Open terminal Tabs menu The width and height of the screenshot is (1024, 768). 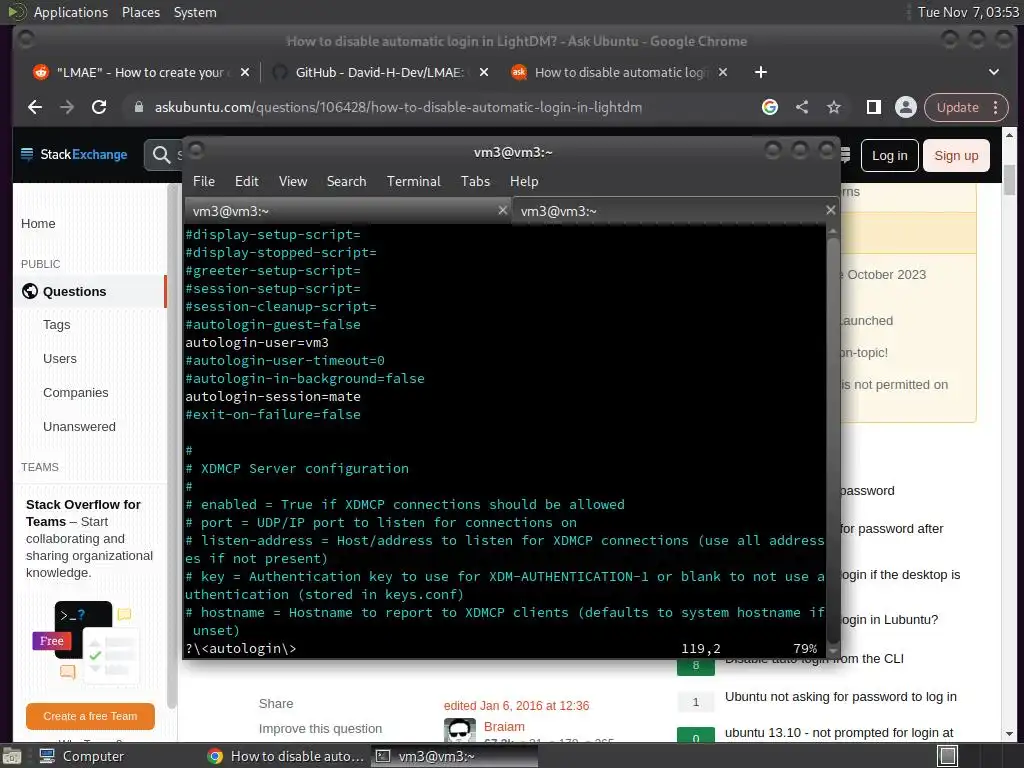click(475, 182)
